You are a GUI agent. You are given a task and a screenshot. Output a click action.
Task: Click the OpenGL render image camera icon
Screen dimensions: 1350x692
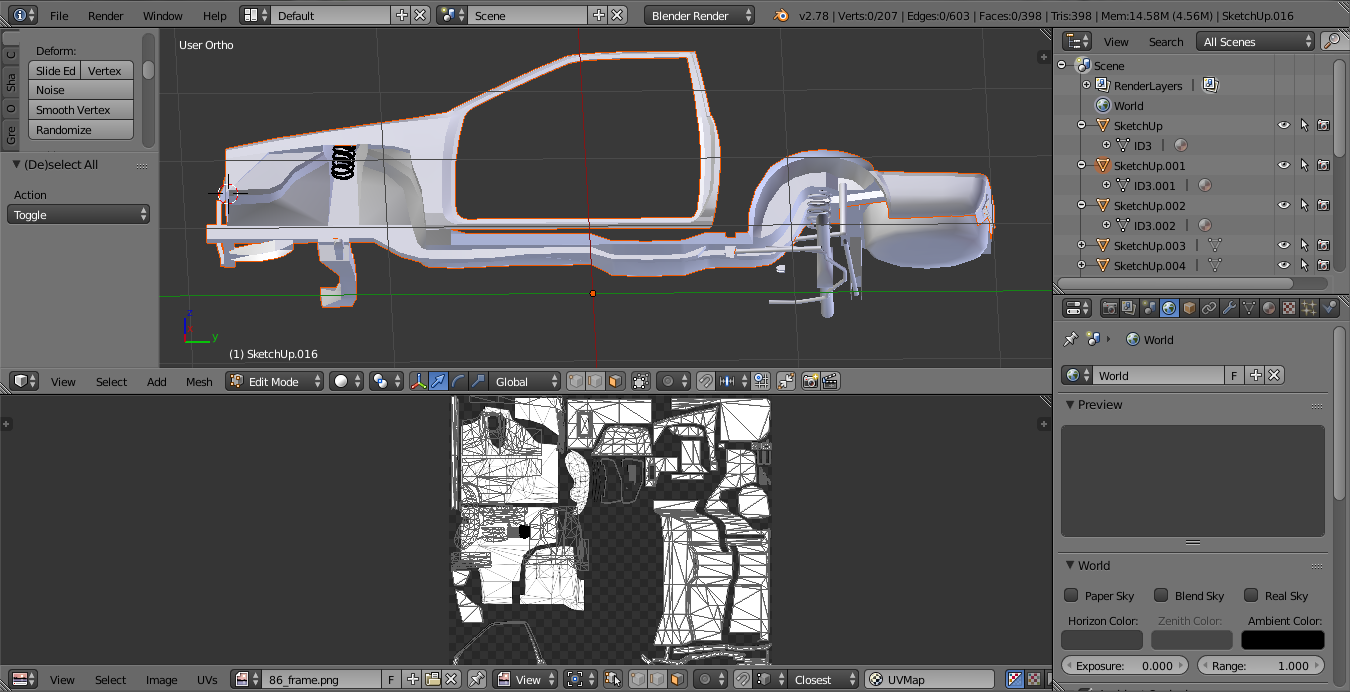(810, 381)
